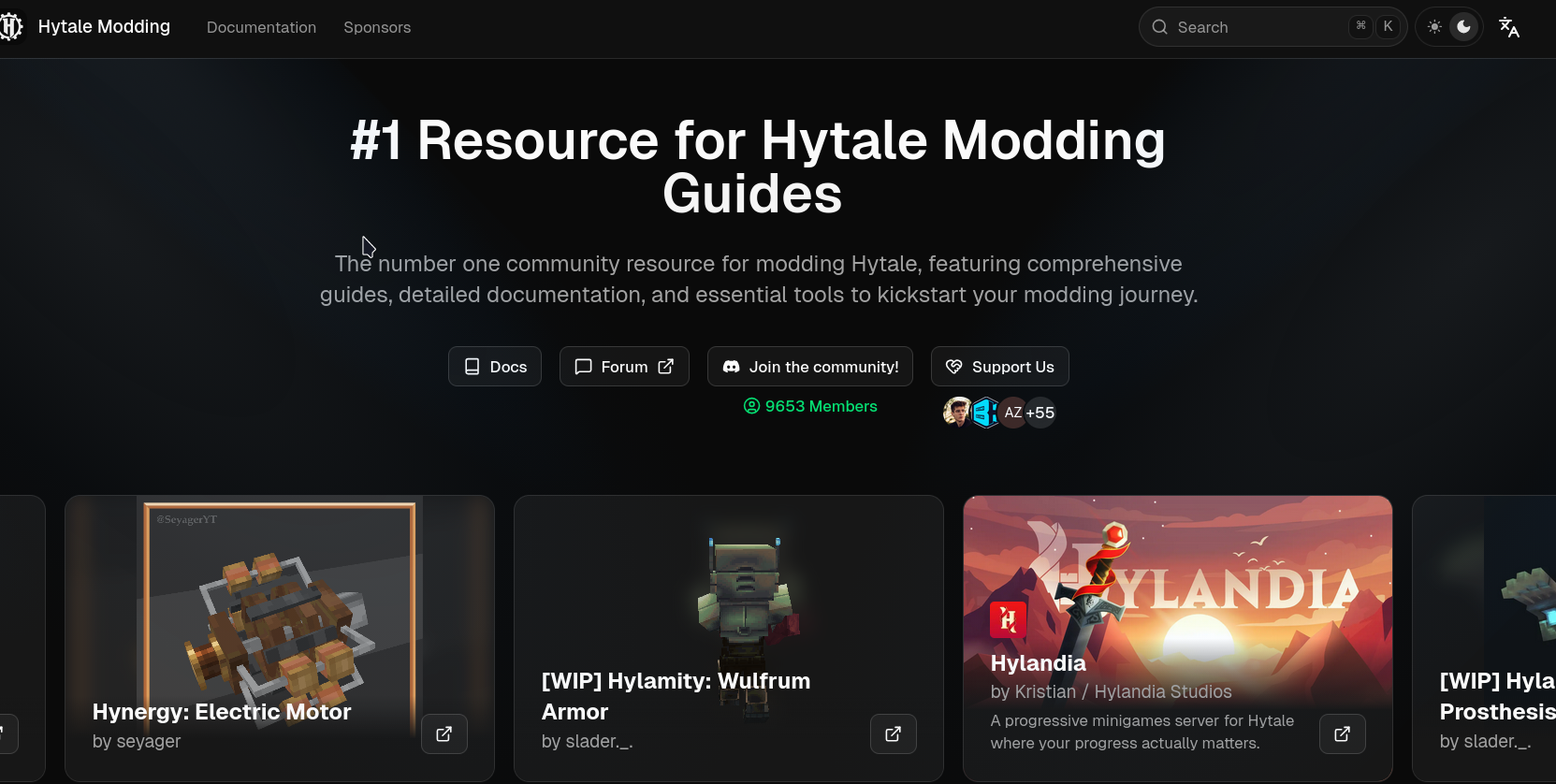Click the search magnifier icon
This screenshot has width=1556, height=784.
[x=1160, y=27]
